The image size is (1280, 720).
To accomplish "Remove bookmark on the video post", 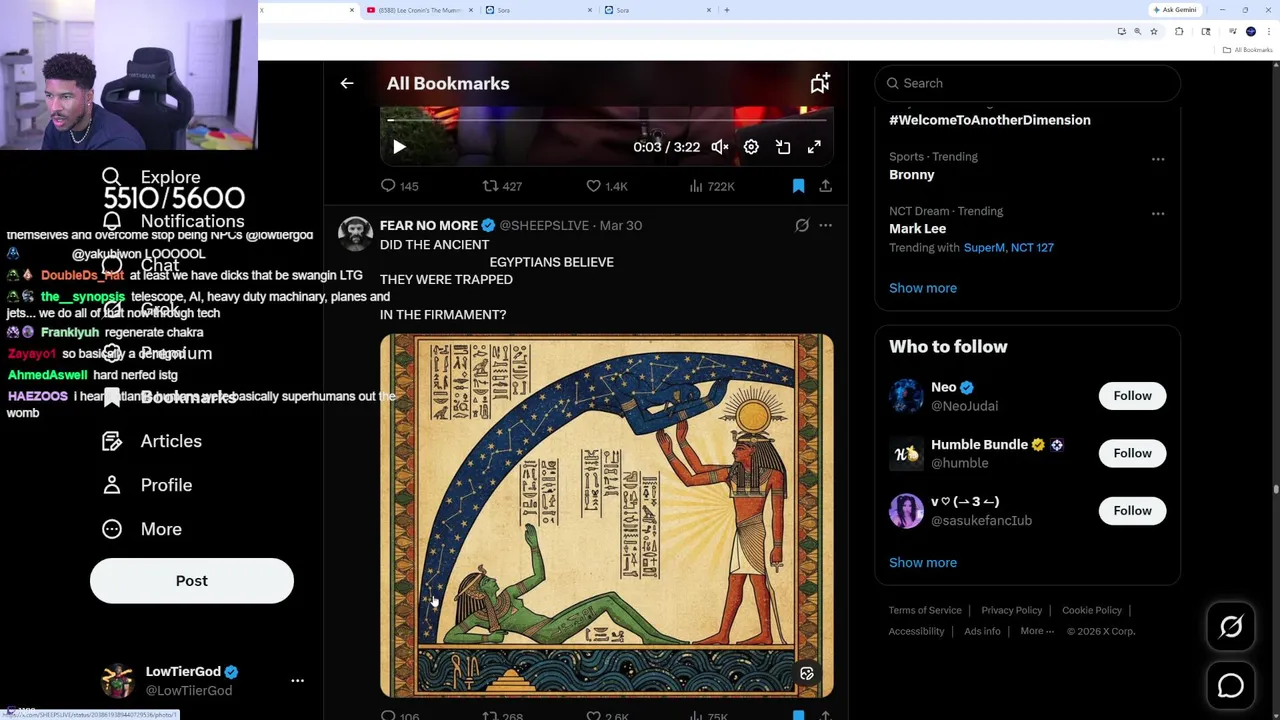I will [x=798, y=186].
